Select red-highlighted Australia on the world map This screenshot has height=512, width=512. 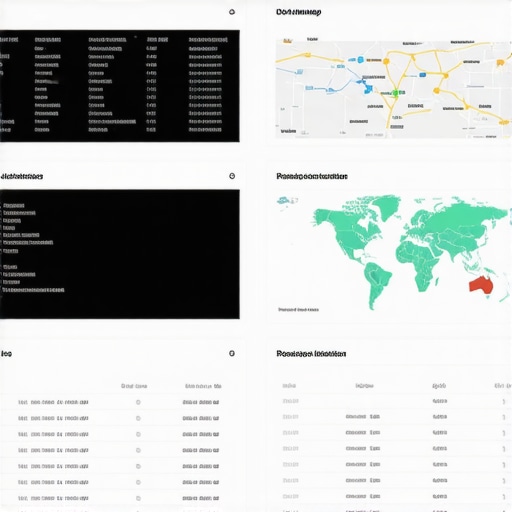click(481, 285)
